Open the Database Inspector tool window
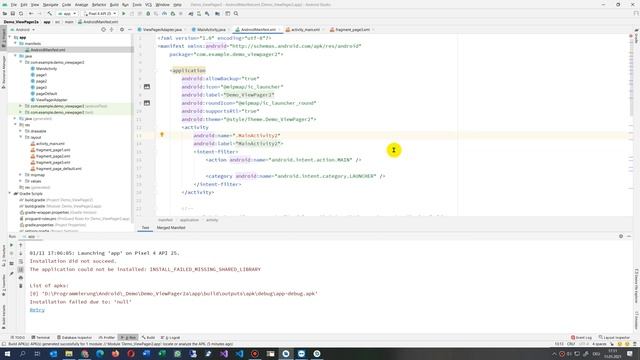This screenshot has width=640, height=360. pyautogui.click(x=74, y=338)
